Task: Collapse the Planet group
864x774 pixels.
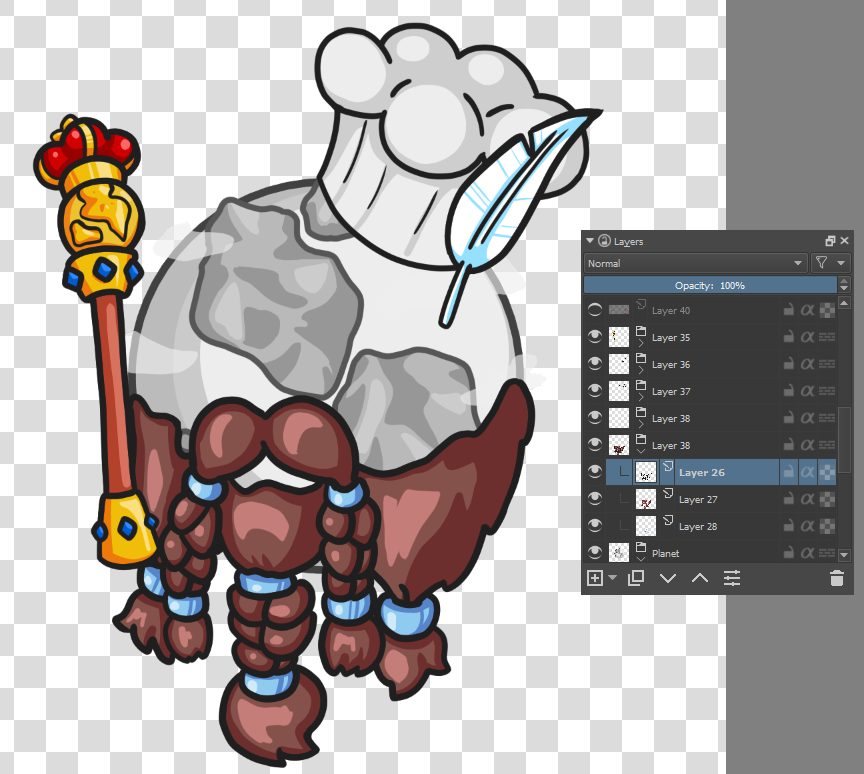Action: click(641, 559)
